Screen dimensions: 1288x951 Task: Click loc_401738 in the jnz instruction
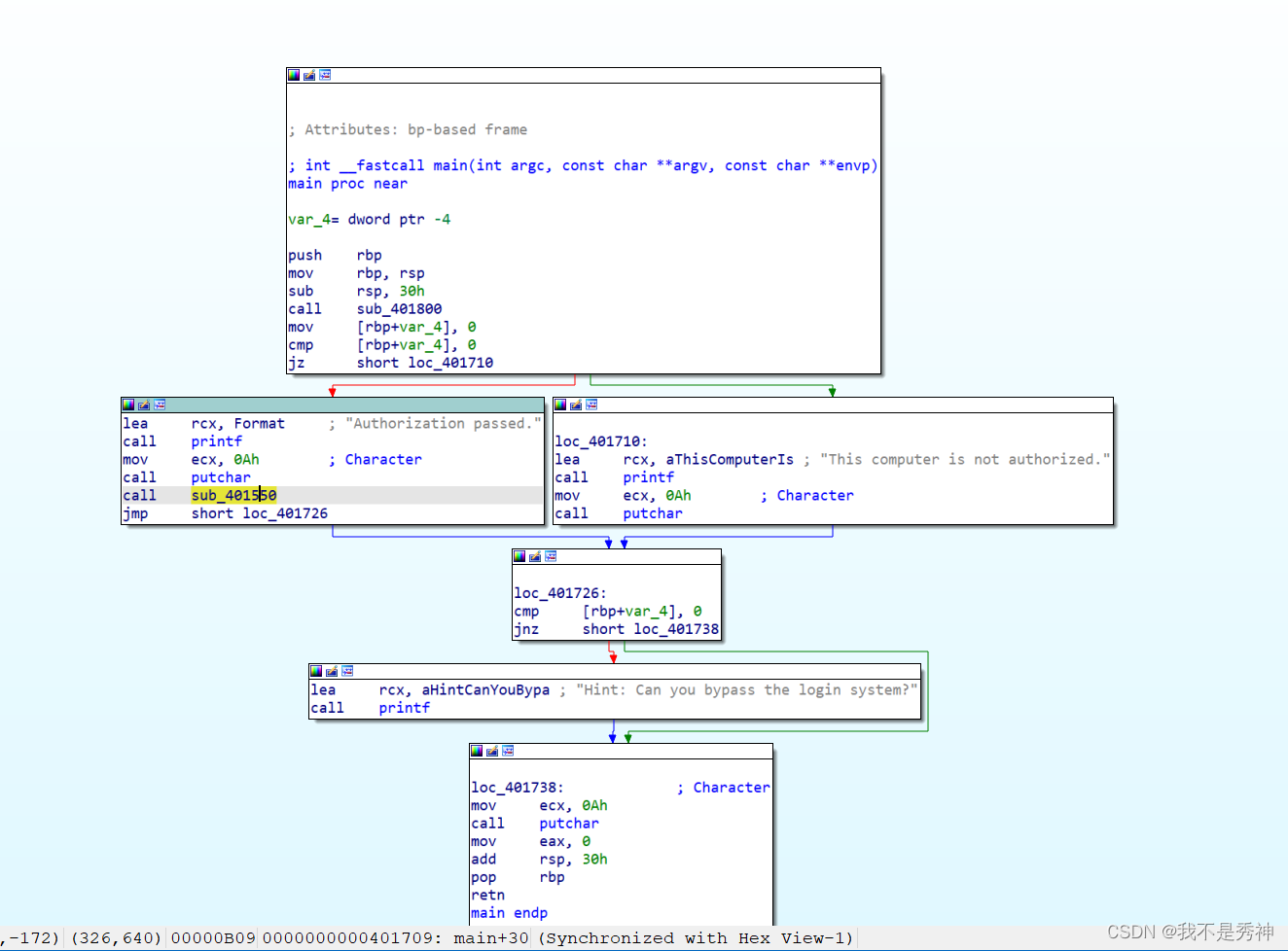pyautogui.click(x=676, y=629)
